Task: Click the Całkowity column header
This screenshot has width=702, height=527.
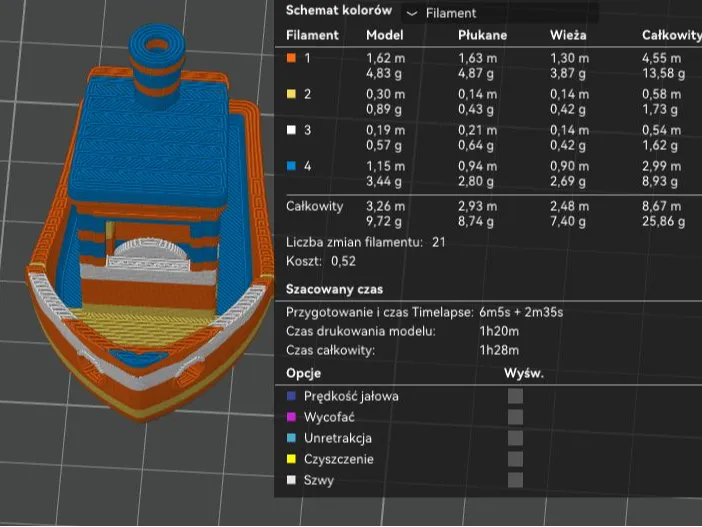Action: coord(672,35)
